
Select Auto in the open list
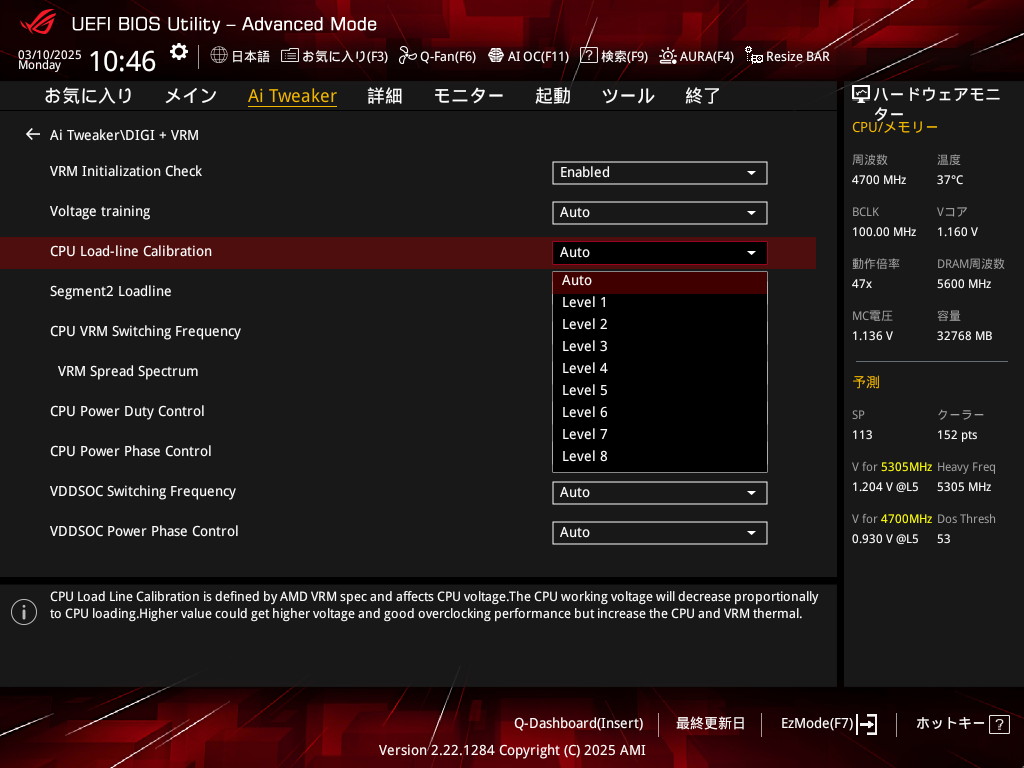coord(660,281)
